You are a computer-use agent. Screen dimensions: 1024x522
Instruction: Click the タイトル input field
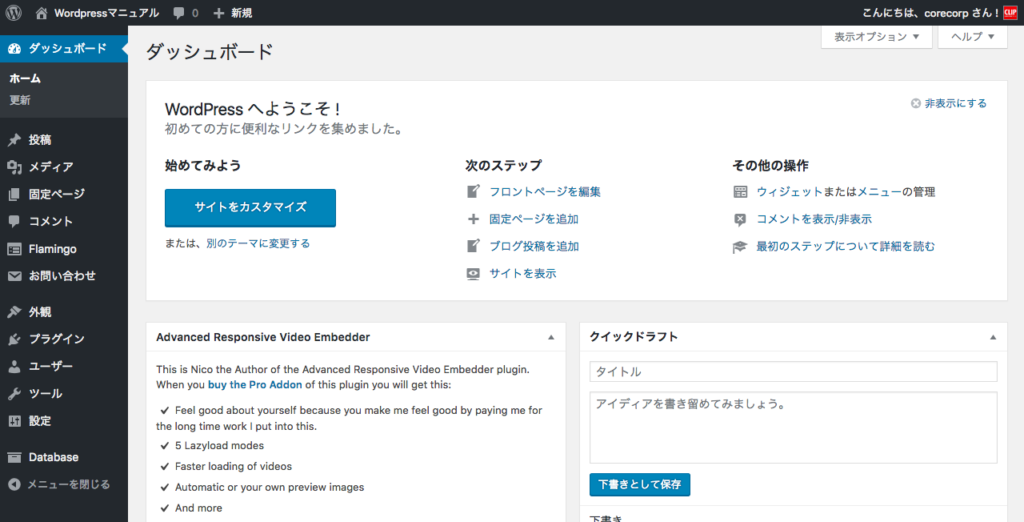793,372
